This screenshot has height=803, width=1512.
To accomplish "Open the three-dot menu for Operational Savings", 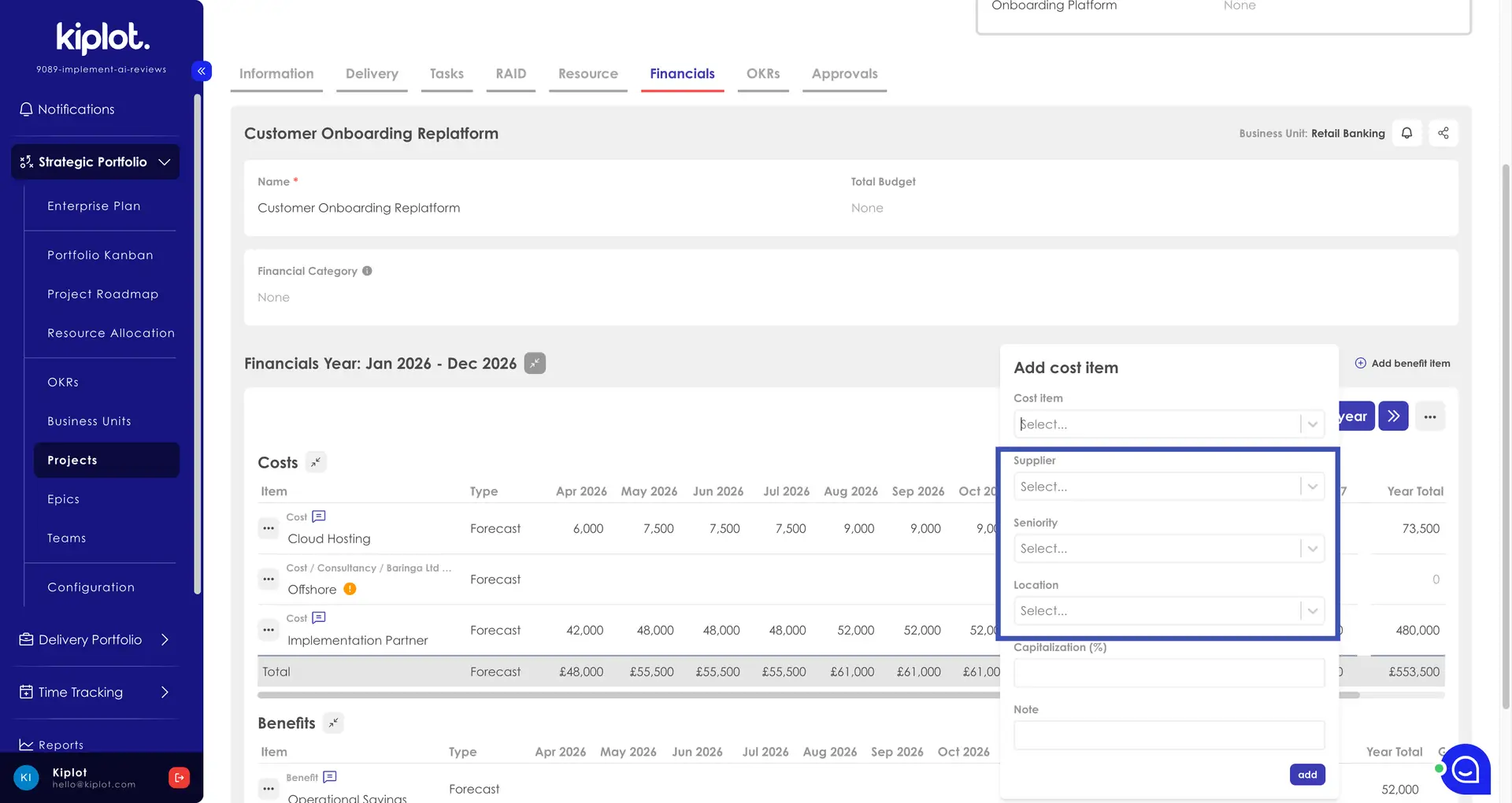I will [x=269, y=788].
